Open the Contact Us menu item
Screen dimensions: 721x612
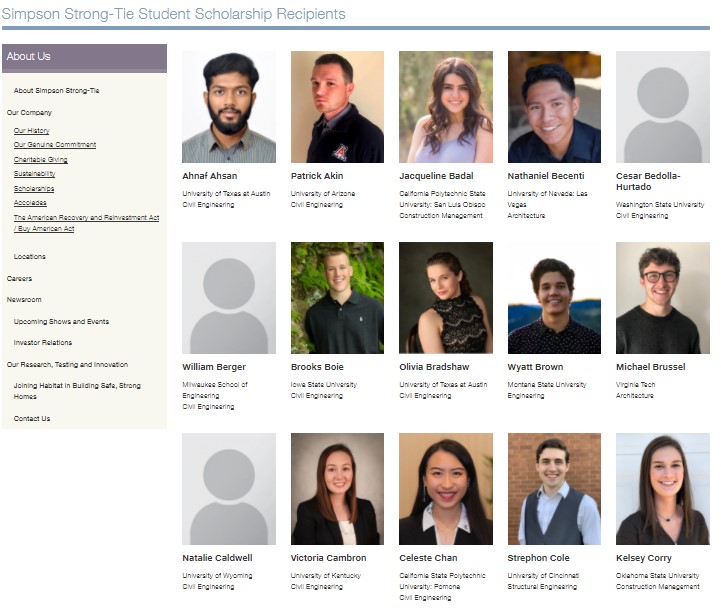pos(32,418)
